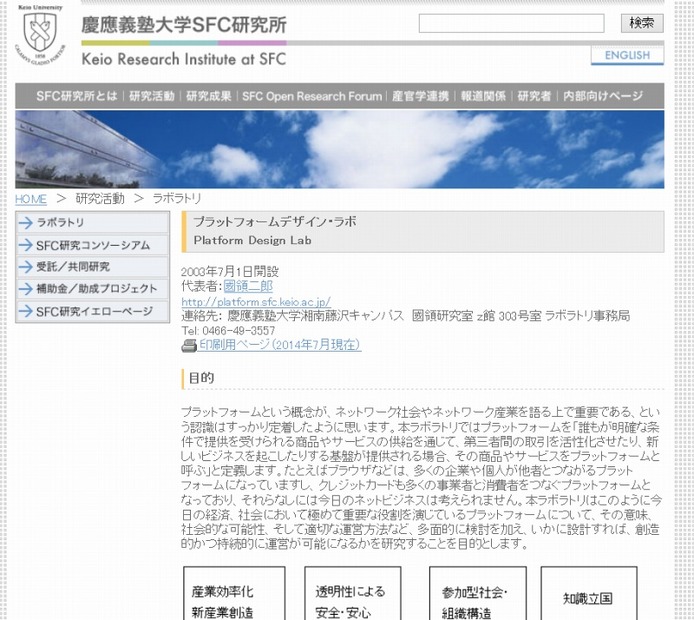This screenshot has width=694, height=620.
Task: Switch to the ENGLISH version
Action: coord(627,56)
